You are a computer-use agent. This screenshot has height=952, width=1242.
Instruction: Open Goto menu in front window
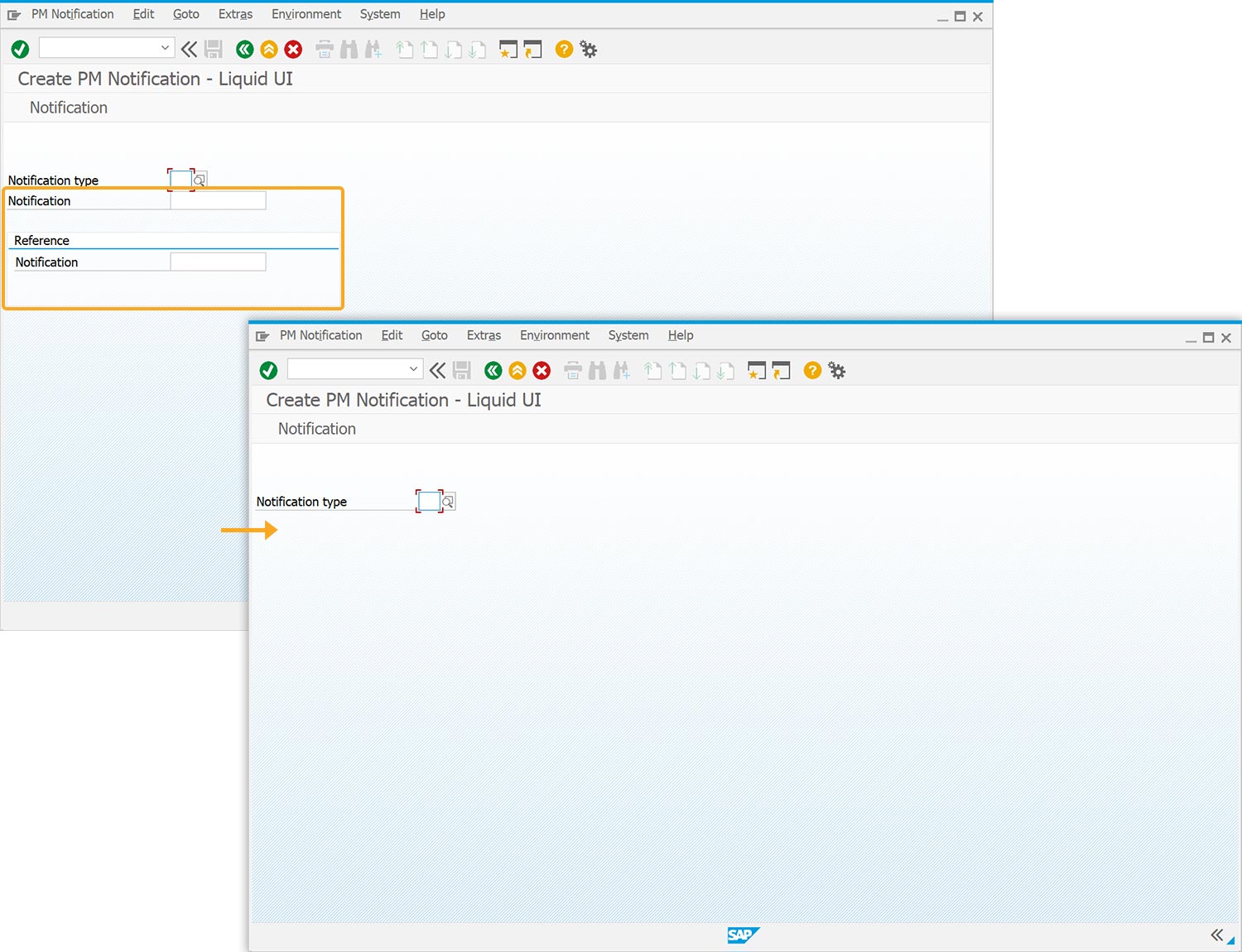pyautogui.click(x=435, y=335)
